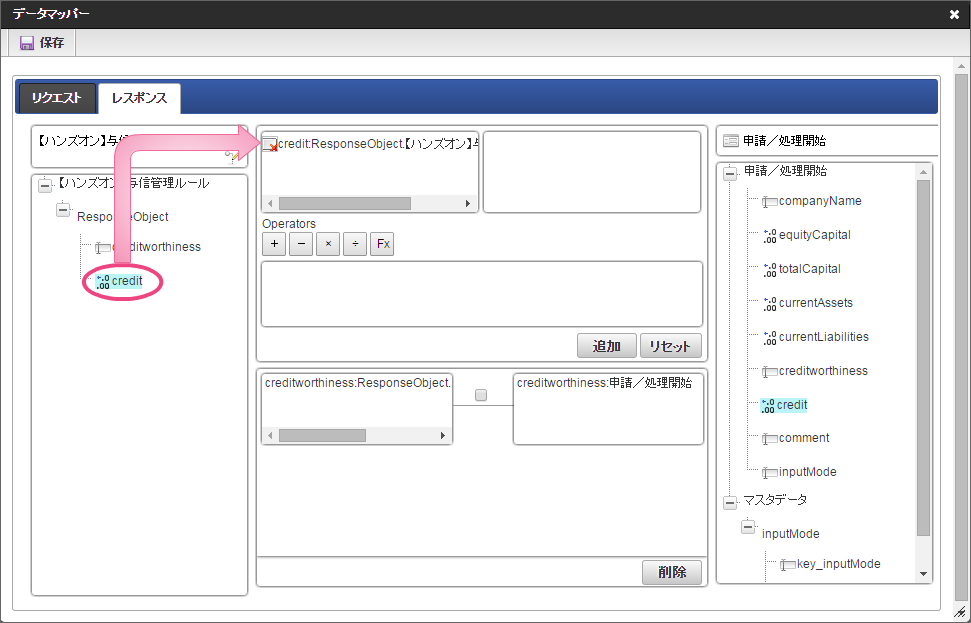The width and height of the screenshot is (971, 623).
Task: Click the string icon beside key_inputMode
Action: pos(788,565)
